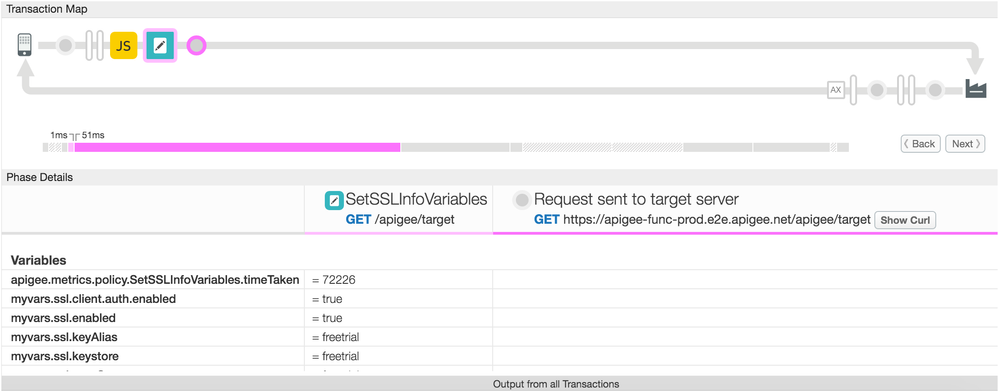Select the AX analytics icon
Screen dimensions: 999x392
point(835,91)
